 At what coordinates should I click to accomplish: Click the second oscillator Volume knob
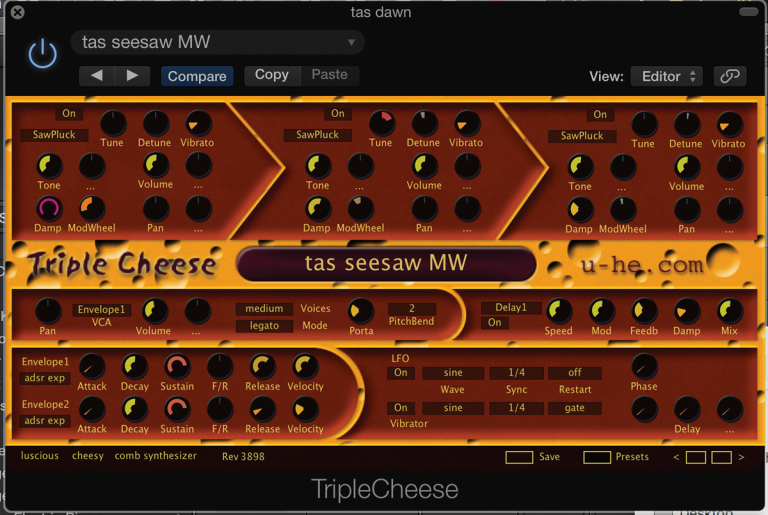pyautogui.click(x=424, y=166)
